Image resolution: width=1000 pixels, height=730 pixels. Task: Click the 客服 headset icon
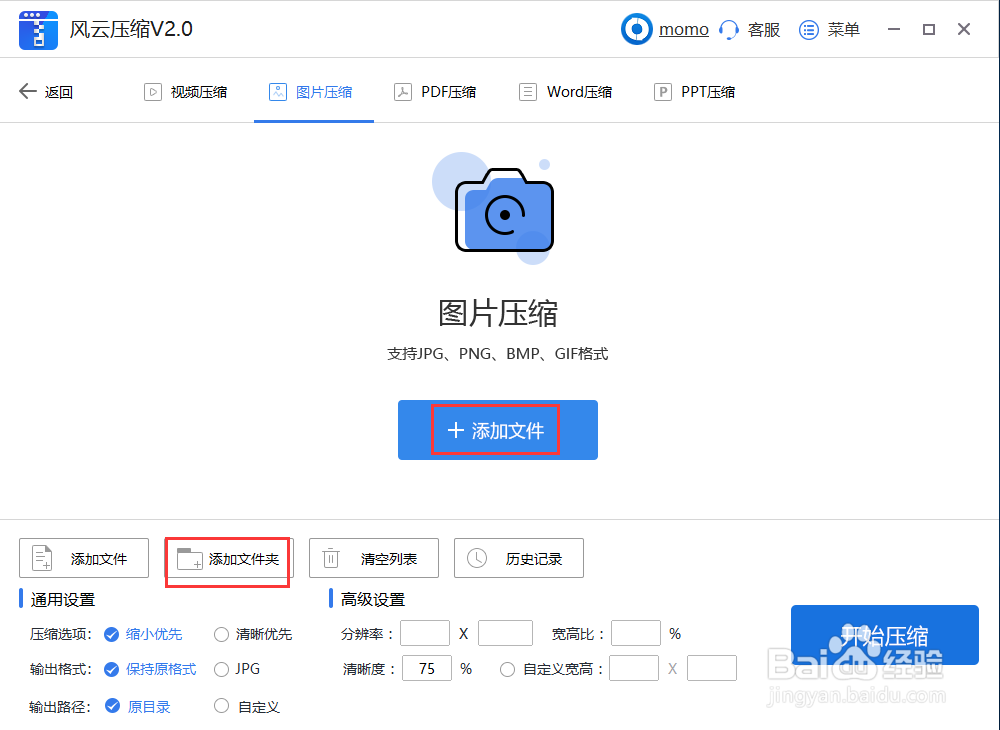coord(728,30)
